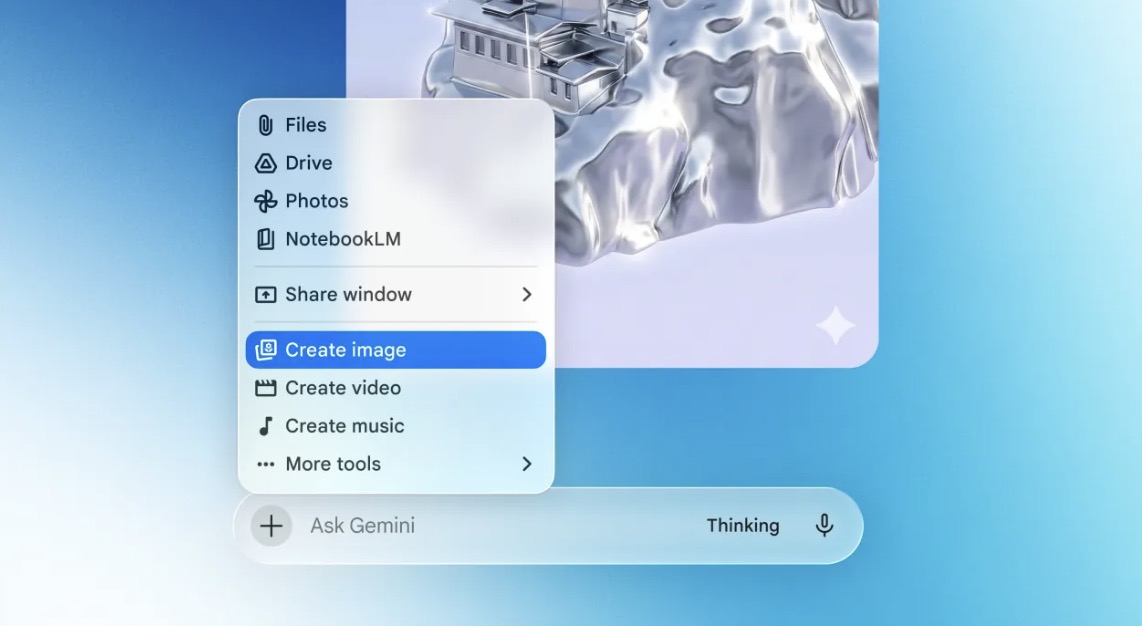
Task: Select the More tools menu entry
Action: (x=395, y=464)
